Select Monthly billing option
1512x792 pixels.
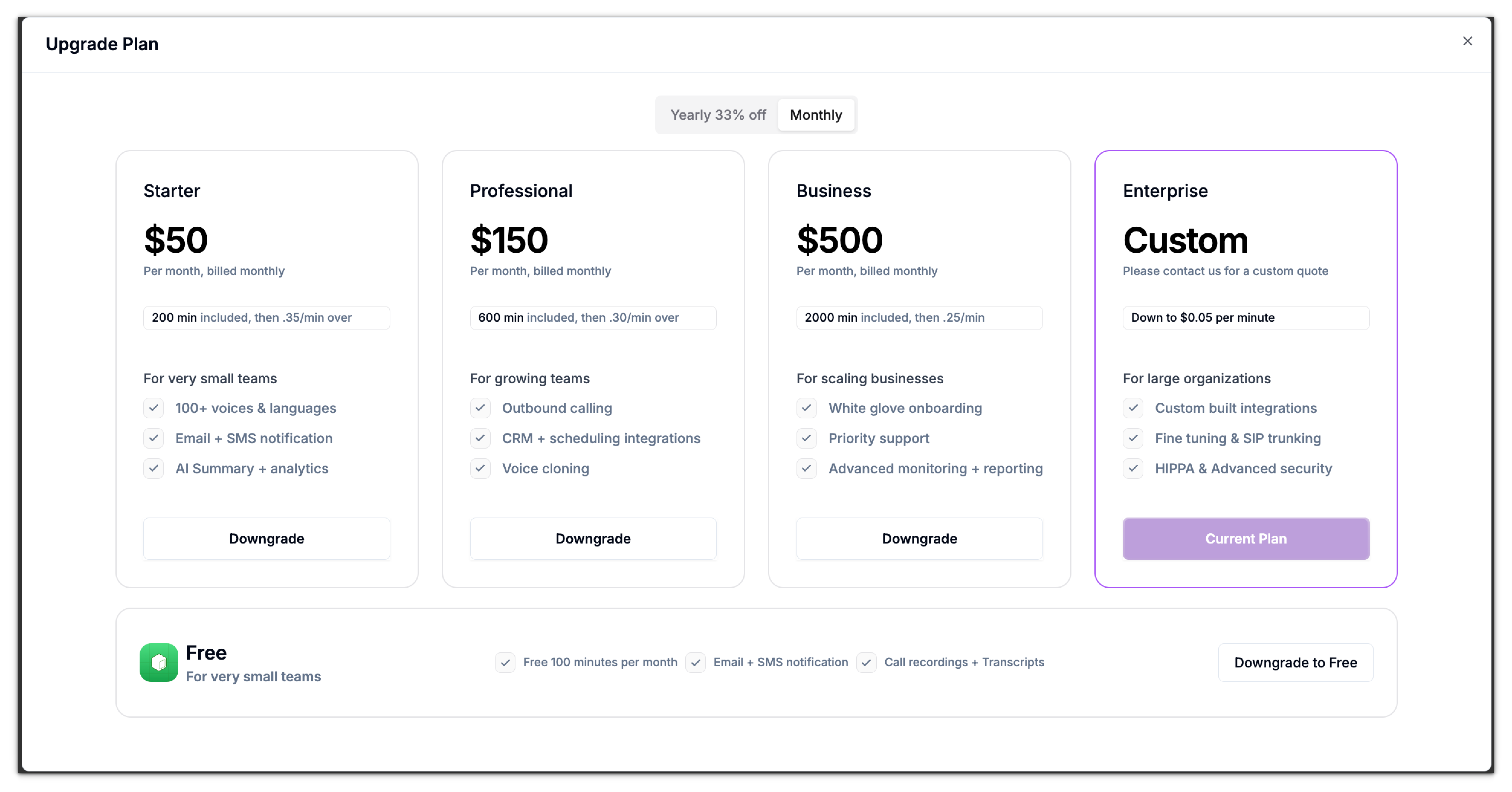(x=815, y=115)
